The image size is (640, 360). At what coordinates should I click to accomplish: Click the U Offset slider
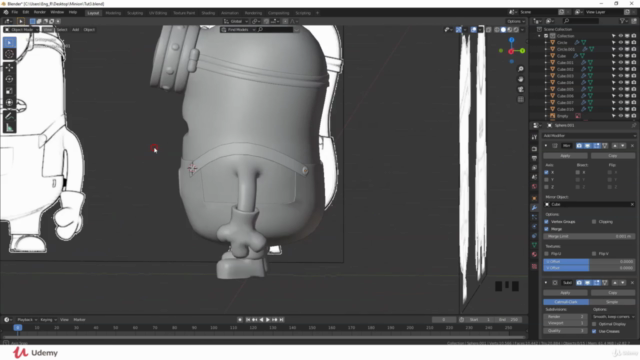(589, 261)
